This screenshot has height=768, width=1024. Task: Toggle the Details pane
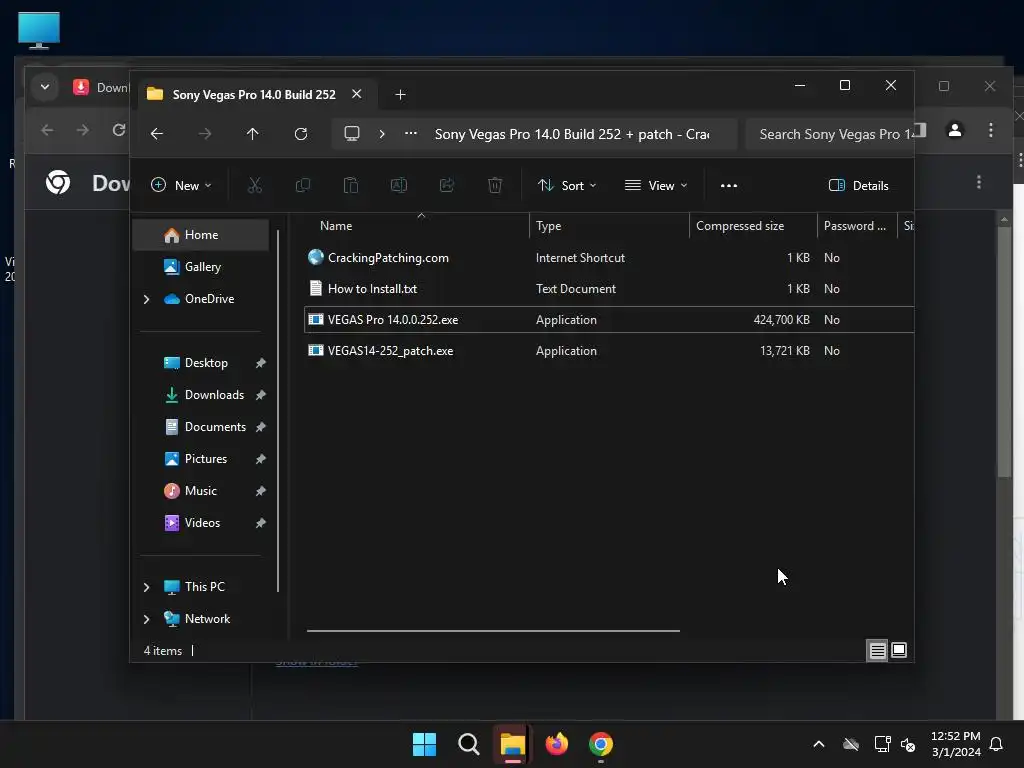point(858,185)
